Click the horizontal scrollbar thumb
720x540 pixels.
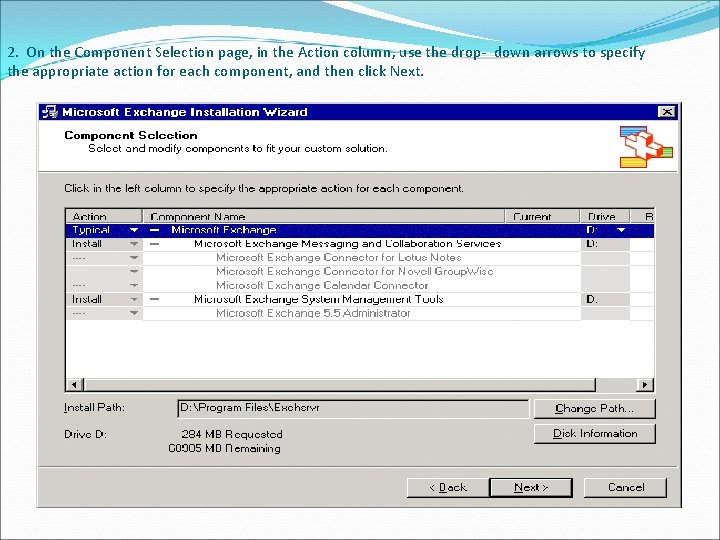point(340,384)
